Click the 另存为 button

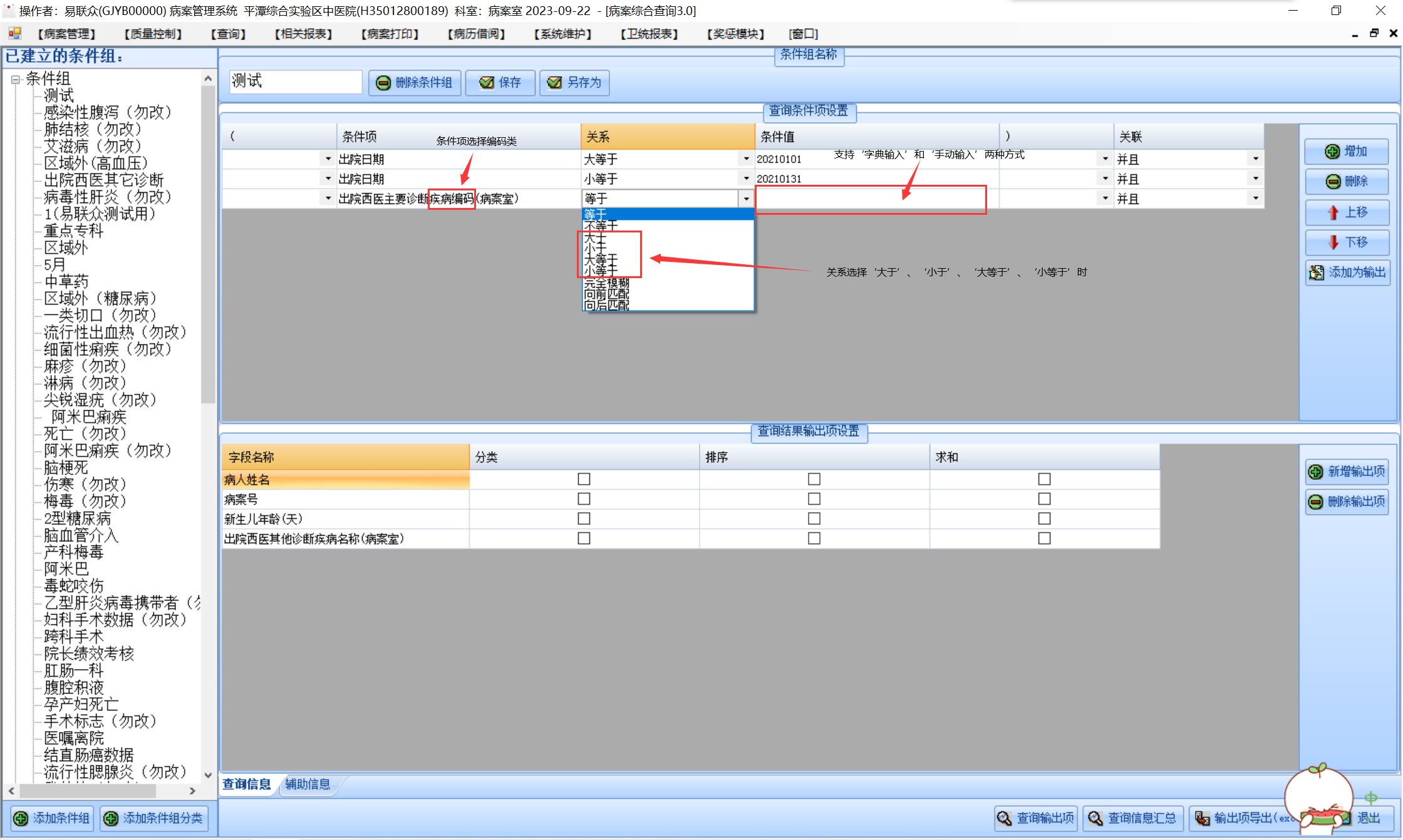574,83
